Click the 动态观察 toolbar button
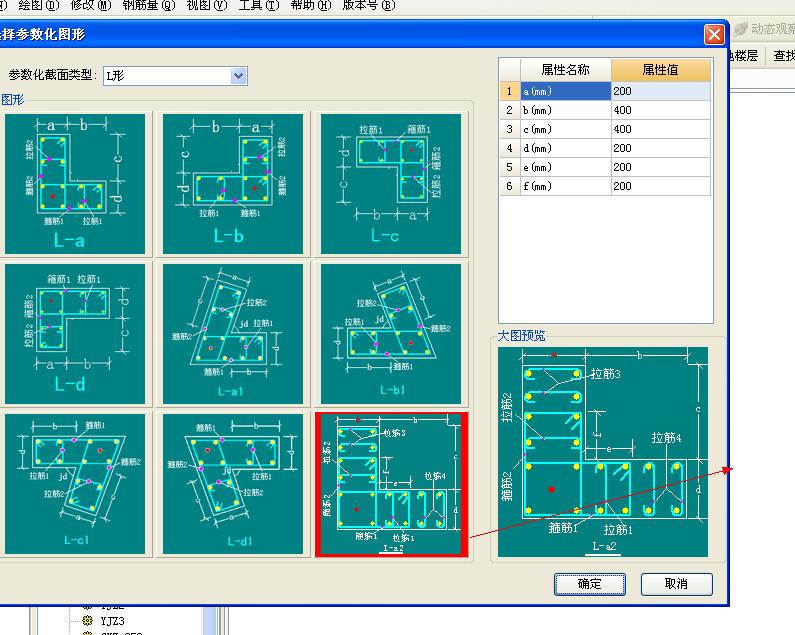795x635 pixels. [x=765, y=29]
